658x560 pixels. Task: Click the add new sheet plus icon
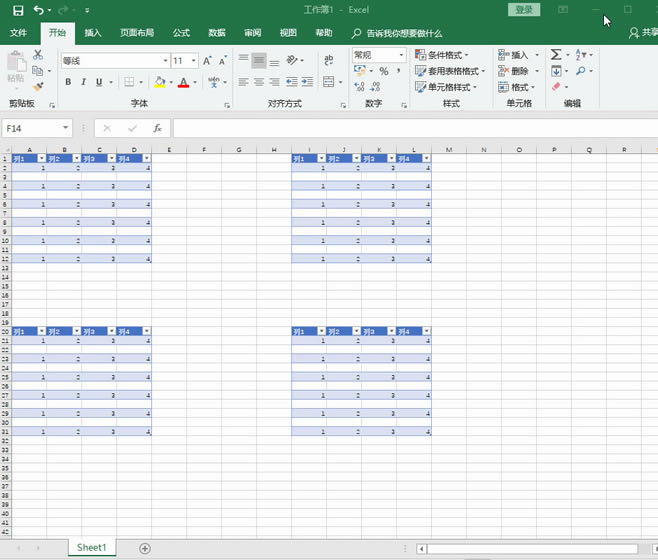(145, 548)
